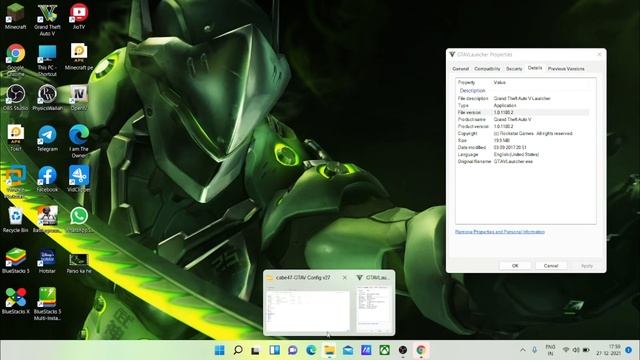Open Chrome from the taskbar
640x360 pixels.
[x=421, y=350]
